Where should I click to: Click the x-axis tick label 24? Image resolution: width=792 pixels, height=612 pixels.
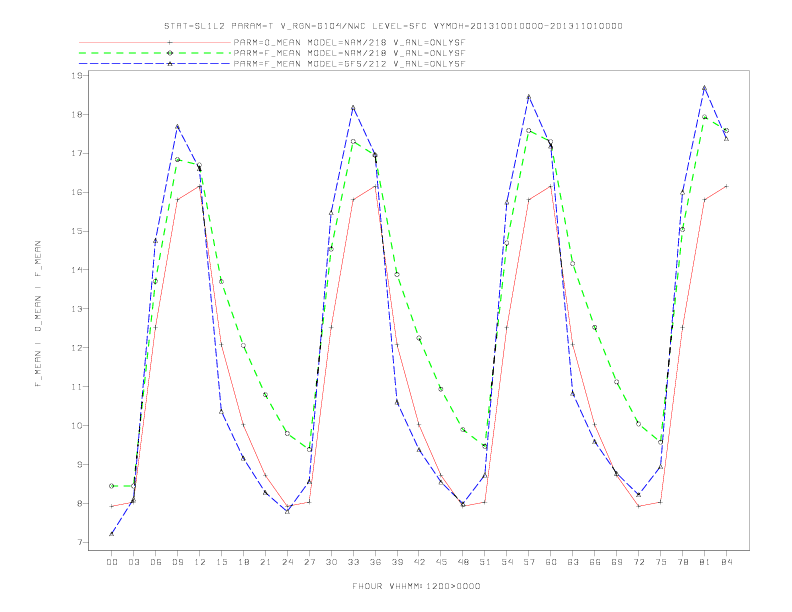click(287, 562)
